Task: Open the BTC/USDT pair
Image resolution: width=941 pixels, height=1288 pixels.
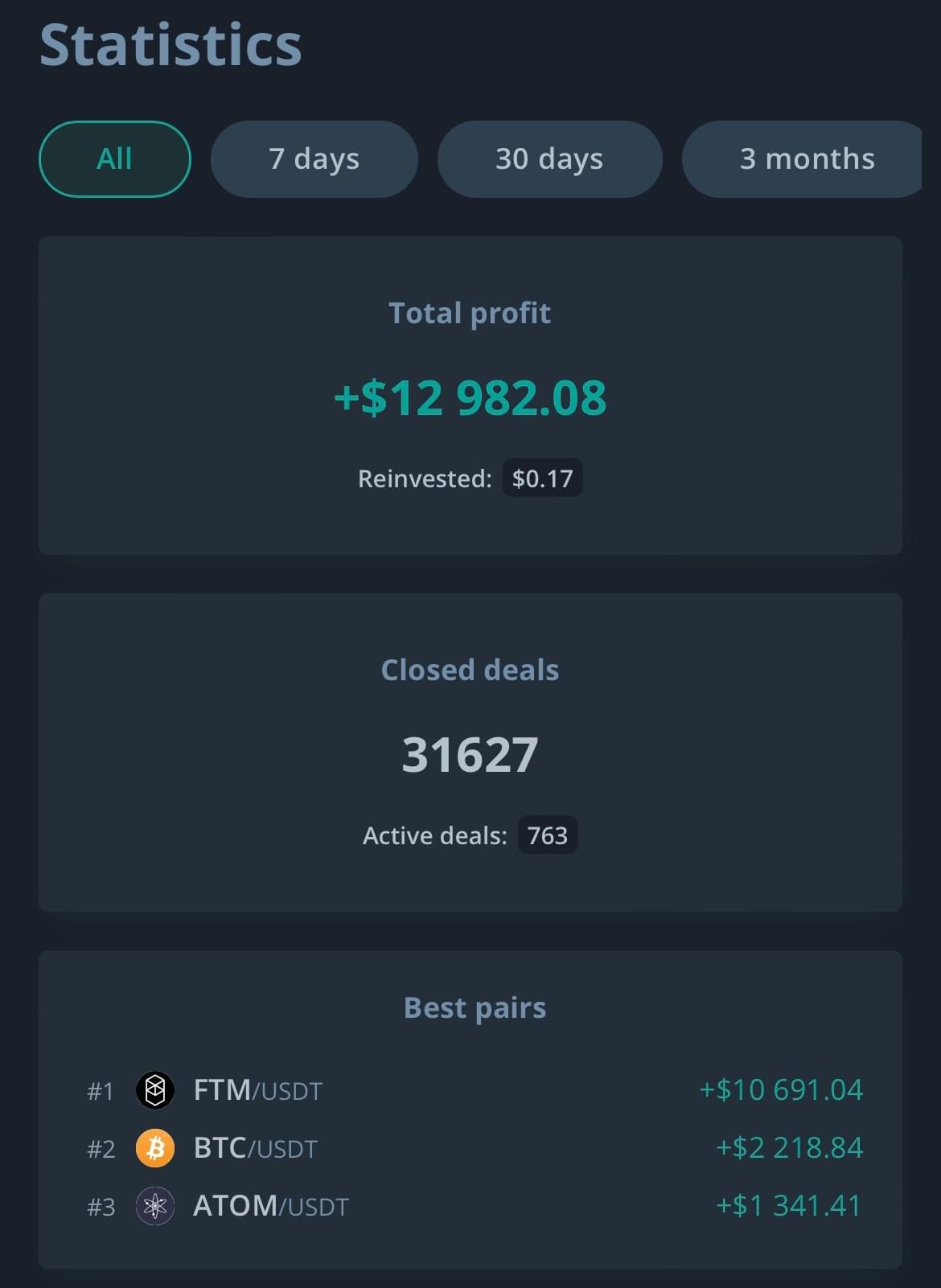Action: [x=255, y=1148]
